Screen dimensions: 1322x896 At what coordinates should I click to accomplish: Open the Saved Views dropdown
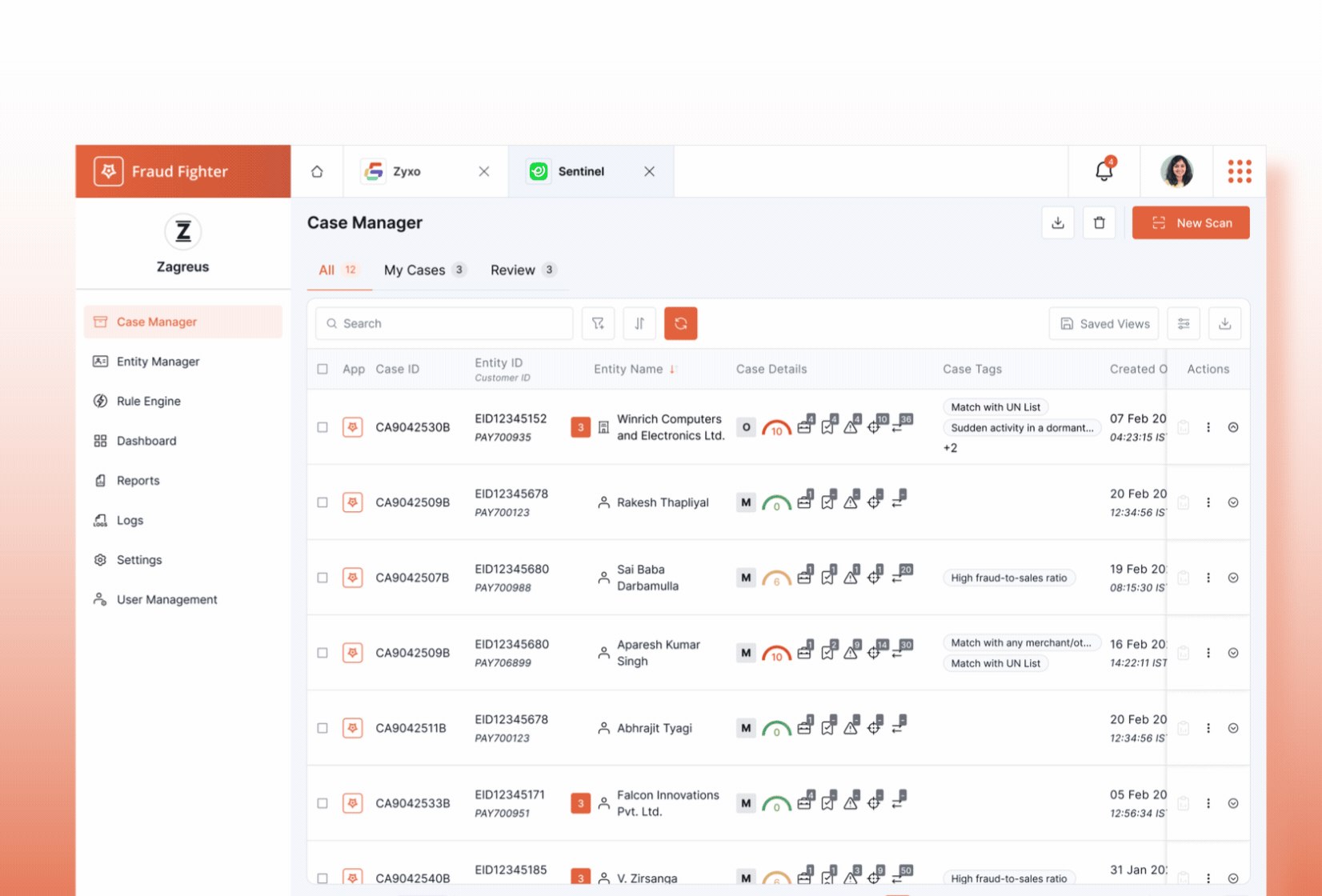click(x=1104, y=323)
